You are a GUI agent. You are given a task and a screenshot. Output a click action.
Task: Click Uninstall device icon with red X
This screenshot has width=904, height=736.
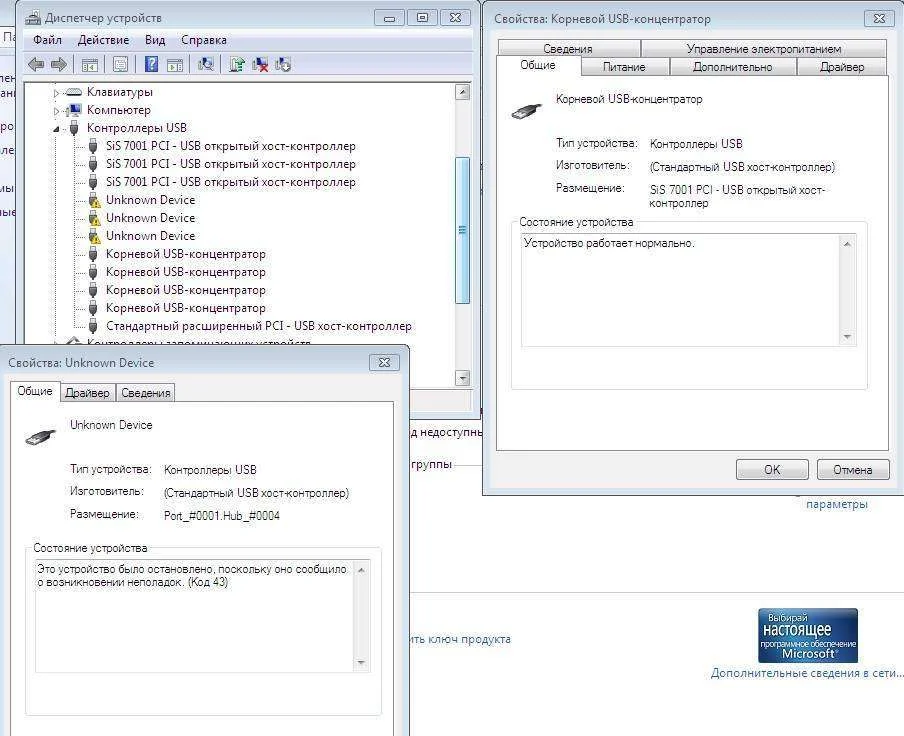coord(260,65)
